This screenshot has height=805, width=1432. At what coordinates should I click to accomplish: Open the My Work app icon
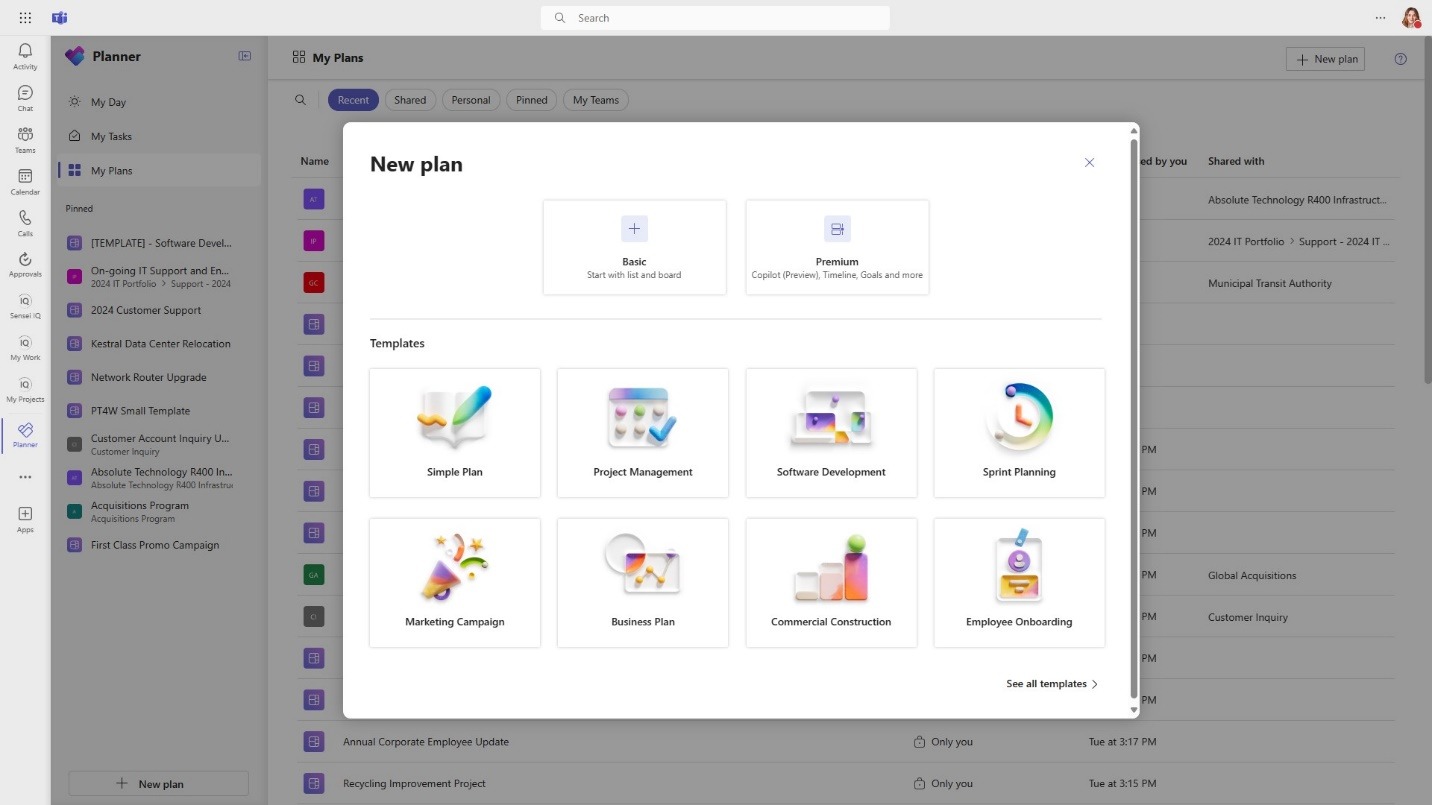coord(25,348)
